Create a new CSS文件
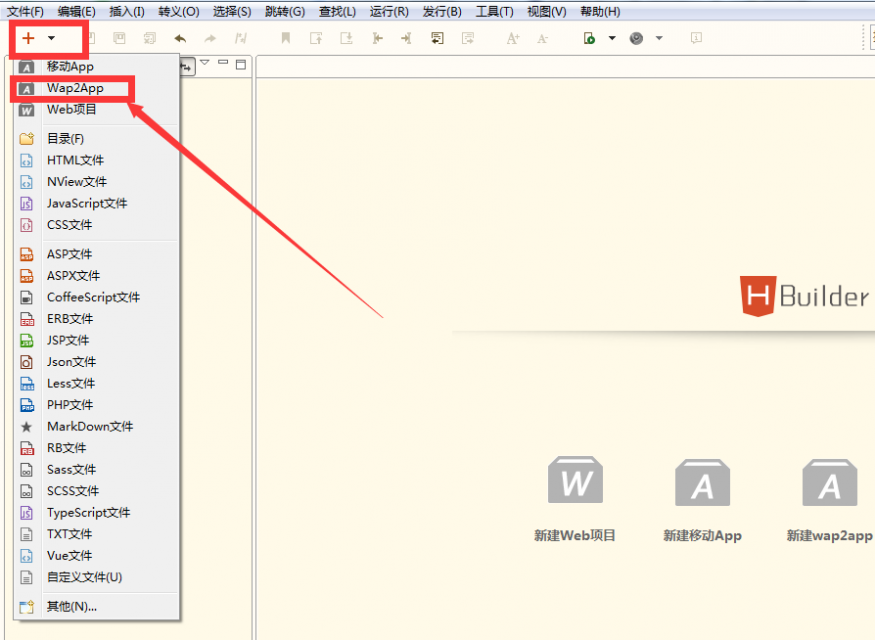This screenshot has width=875, height=640. coord(96,225)
